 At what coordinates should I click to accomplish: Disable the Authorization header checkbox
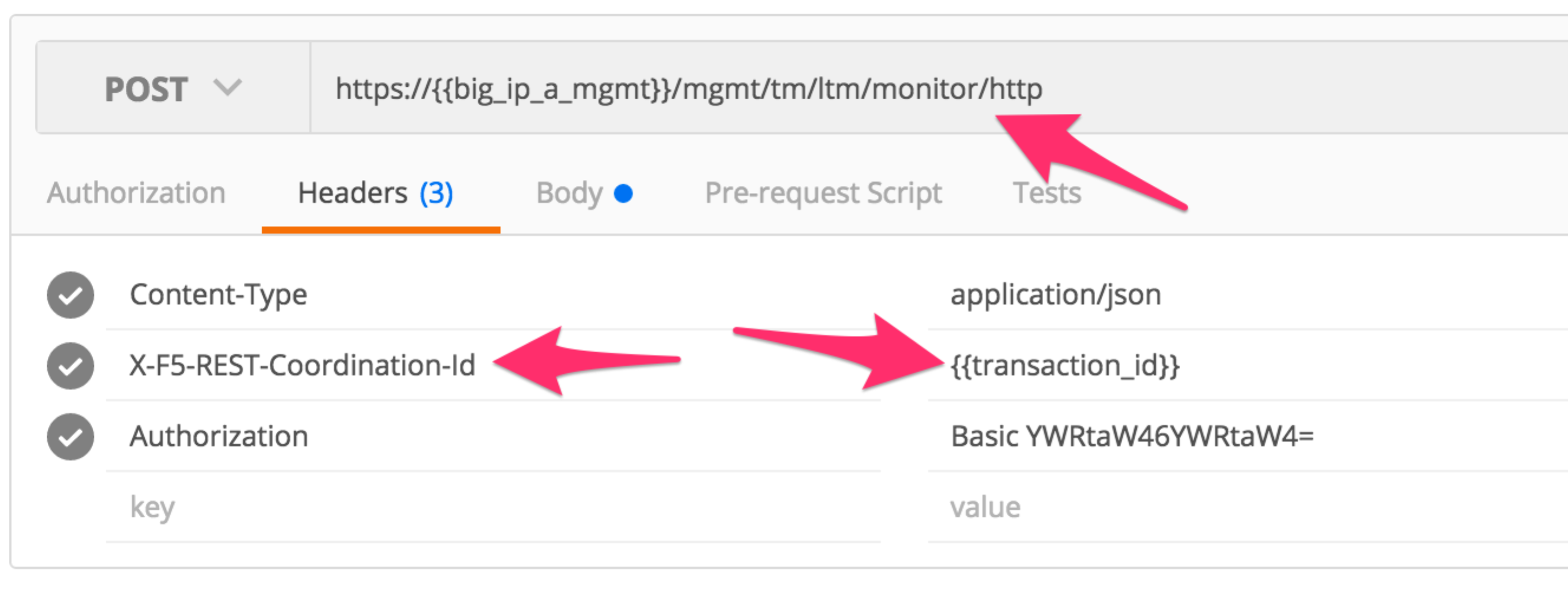tap(71, 437)
